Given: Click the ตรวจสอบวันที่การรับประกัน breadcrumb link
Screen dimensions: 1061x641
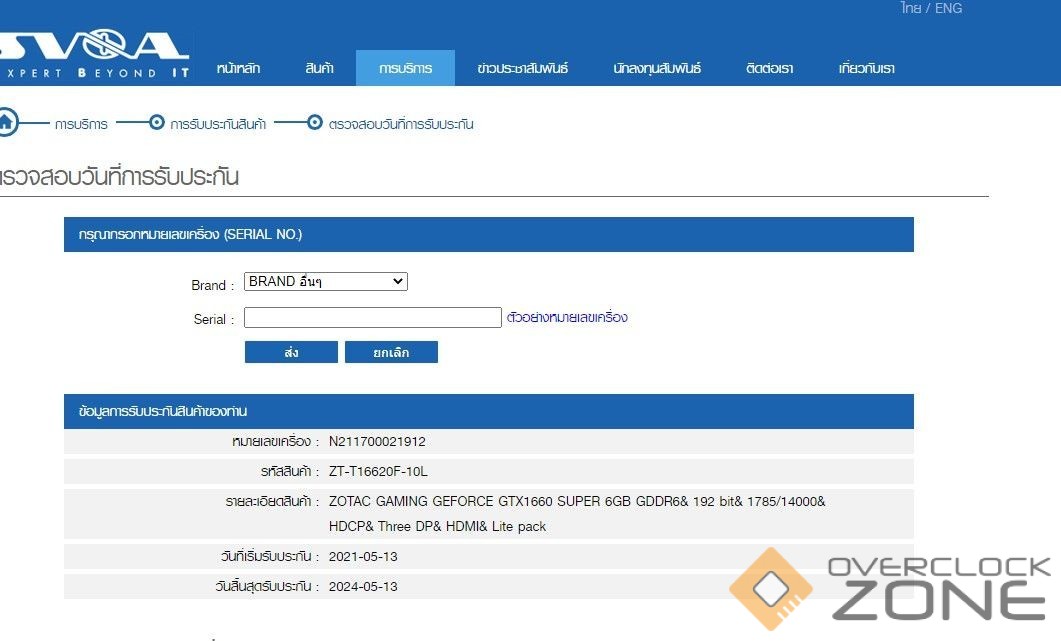Looking at the screenshot, I should 400,124.
